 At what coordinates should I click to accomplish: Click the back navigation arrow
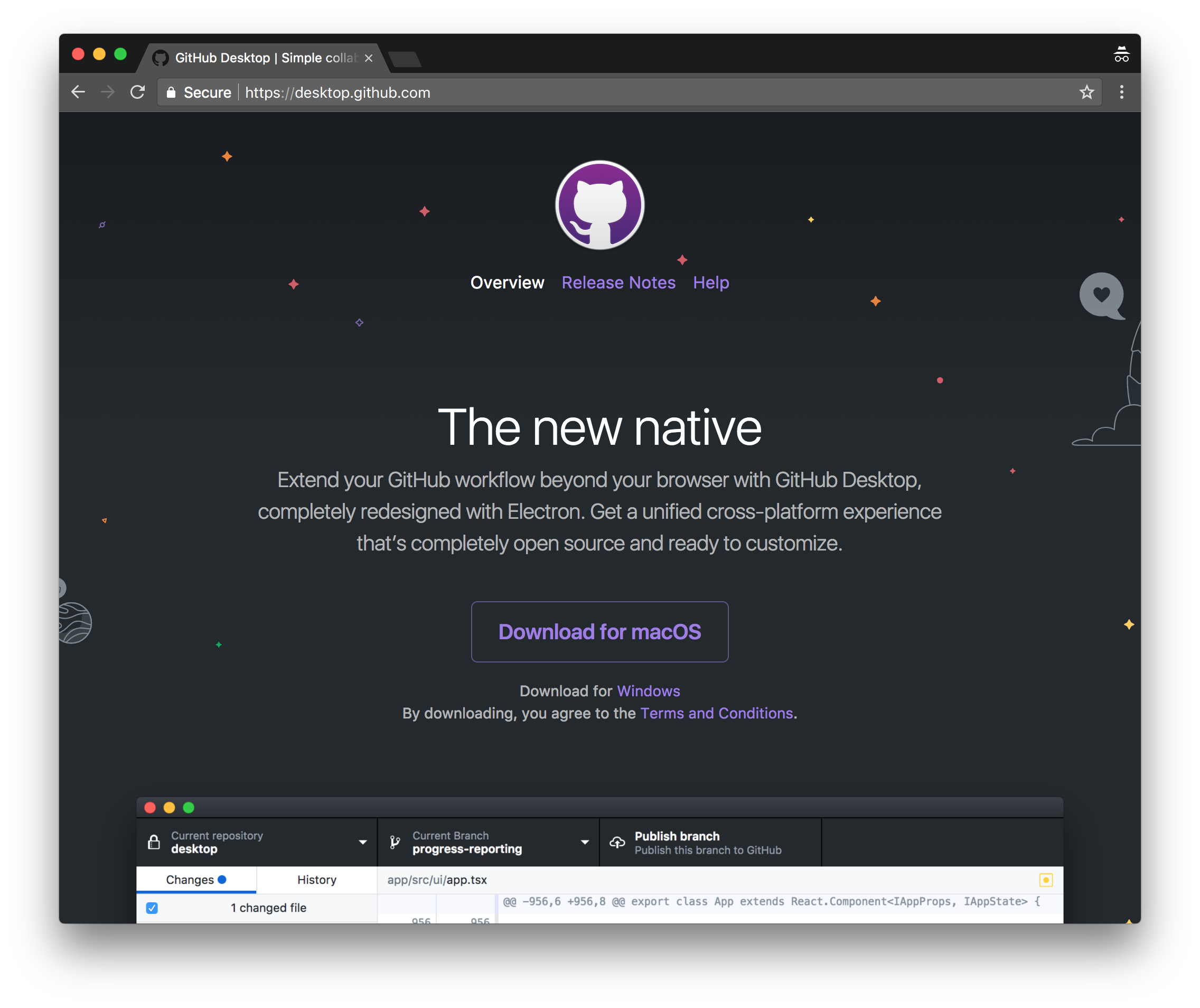[78, 92]
